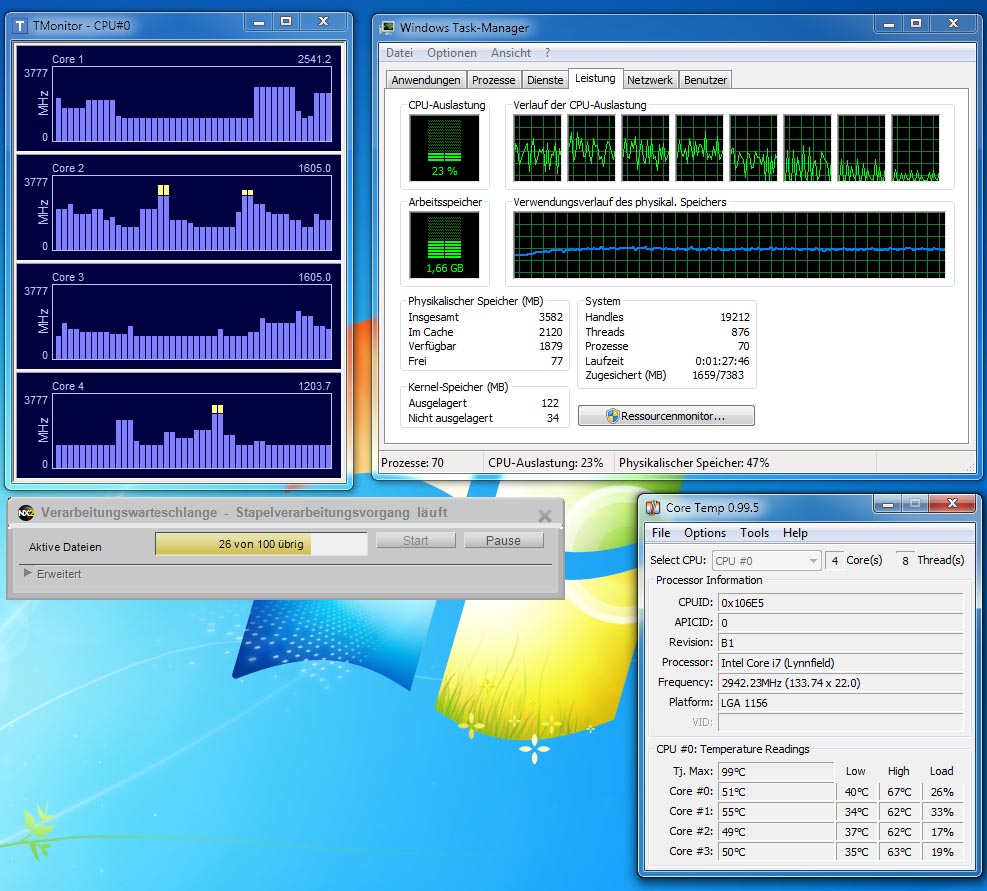Open the ? help menu in Task-Manager
Image resolution: width=987 pixels, height=891 pixels.
click(547, 53)
